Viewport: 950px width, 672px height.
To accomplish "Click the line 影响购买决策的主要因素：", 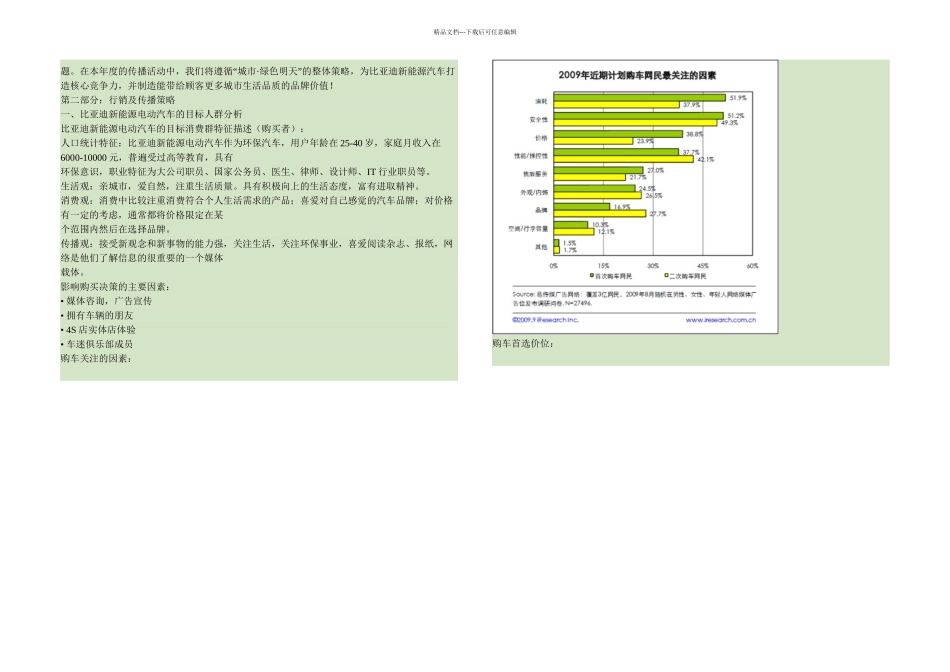I will click(x=116, y=287).
